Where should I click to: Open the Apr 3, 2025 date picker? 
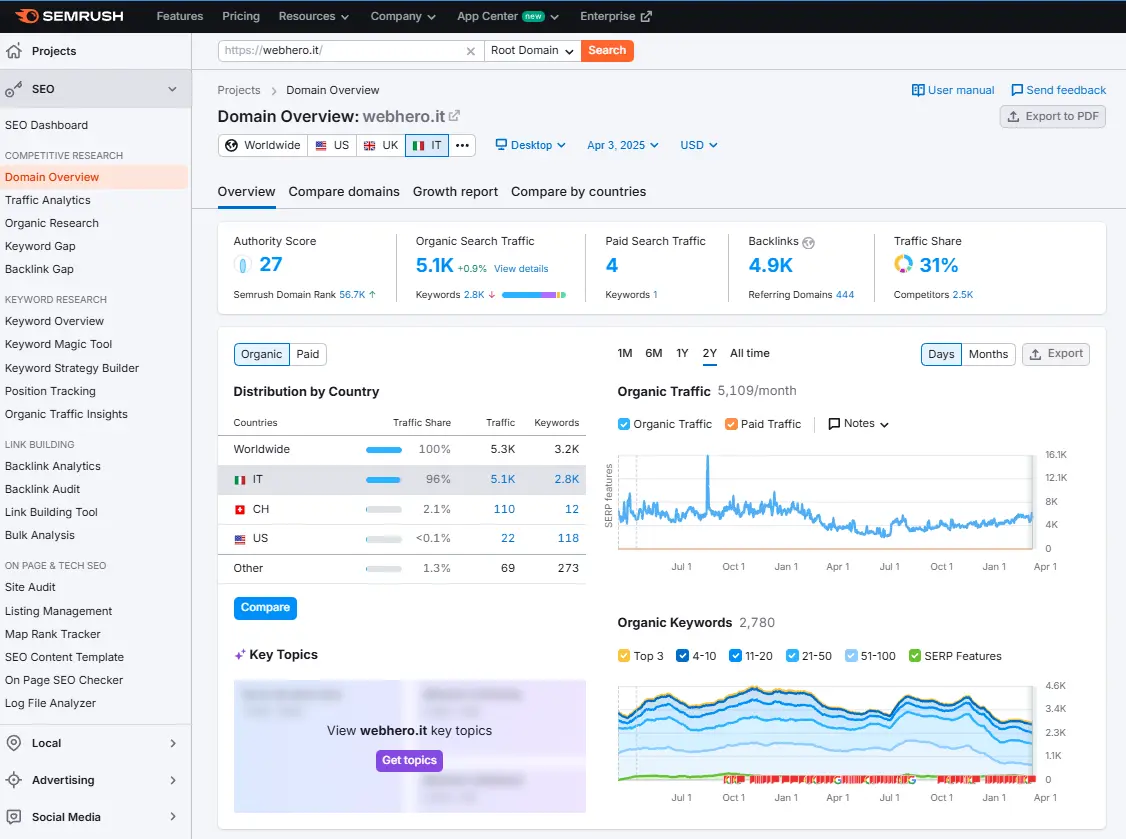click(623, 145)
